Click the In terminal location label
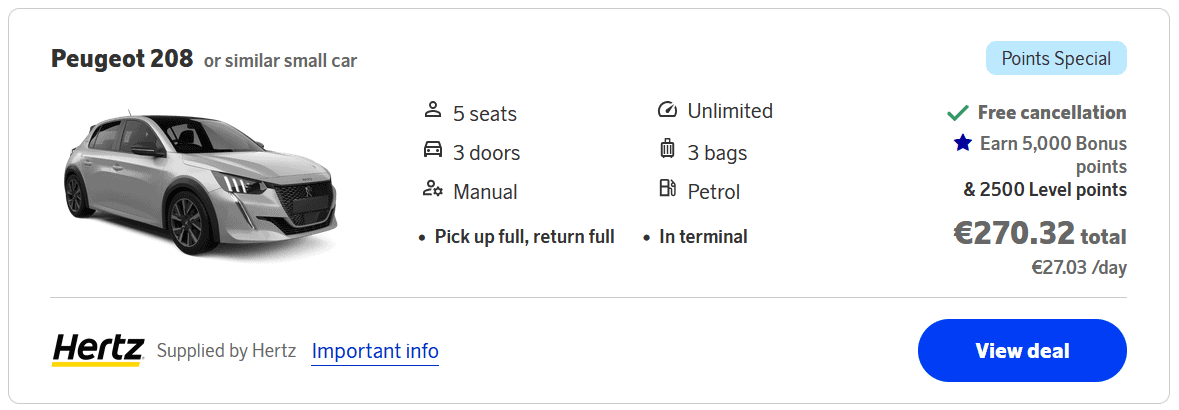 (x=703, y=237)
